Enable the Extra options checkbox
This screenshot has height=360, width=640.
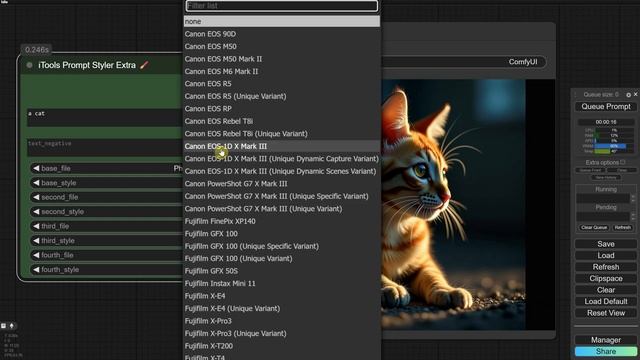tap(623, 162)
